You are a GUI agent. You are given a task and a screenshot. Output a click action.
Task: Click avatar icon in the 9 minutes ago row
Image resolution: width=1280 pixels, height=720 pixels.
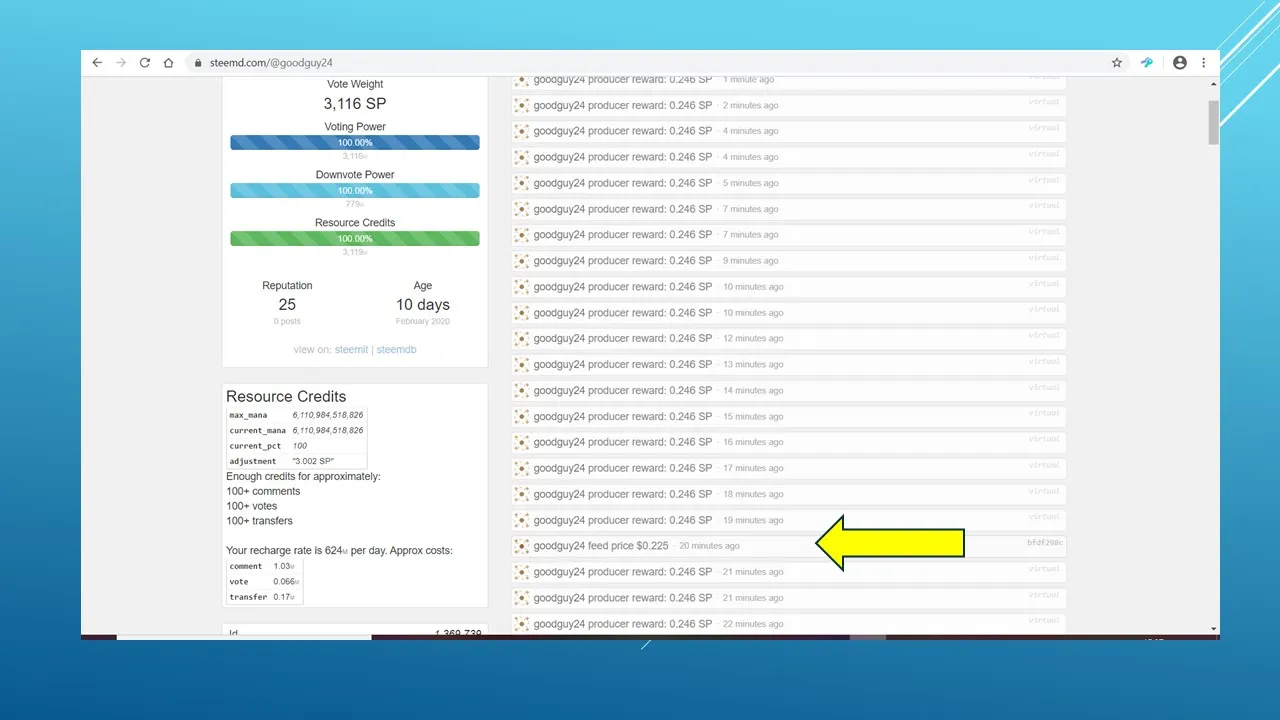(522, 261)
